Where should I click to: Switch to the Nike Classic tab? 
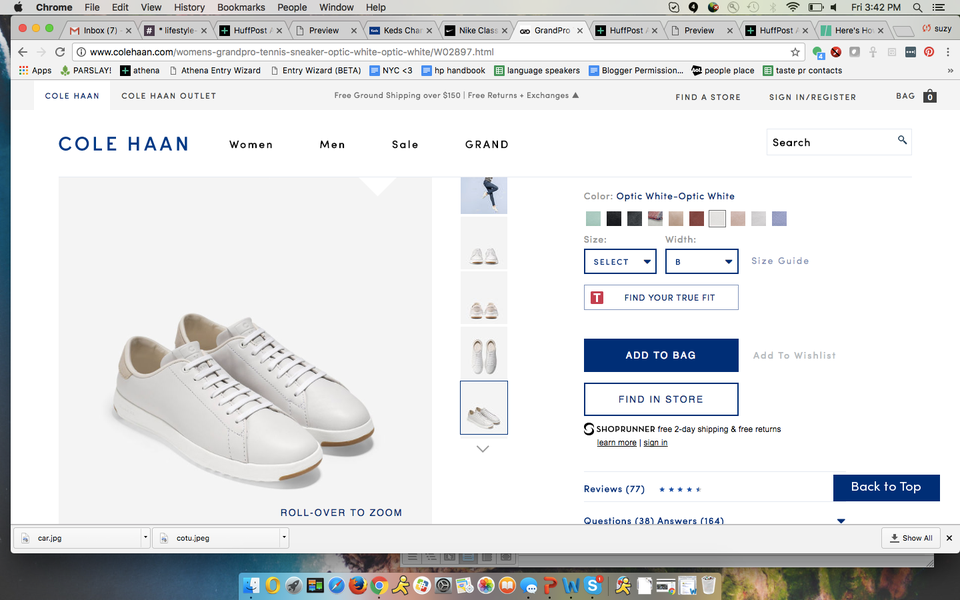(476, 30)
